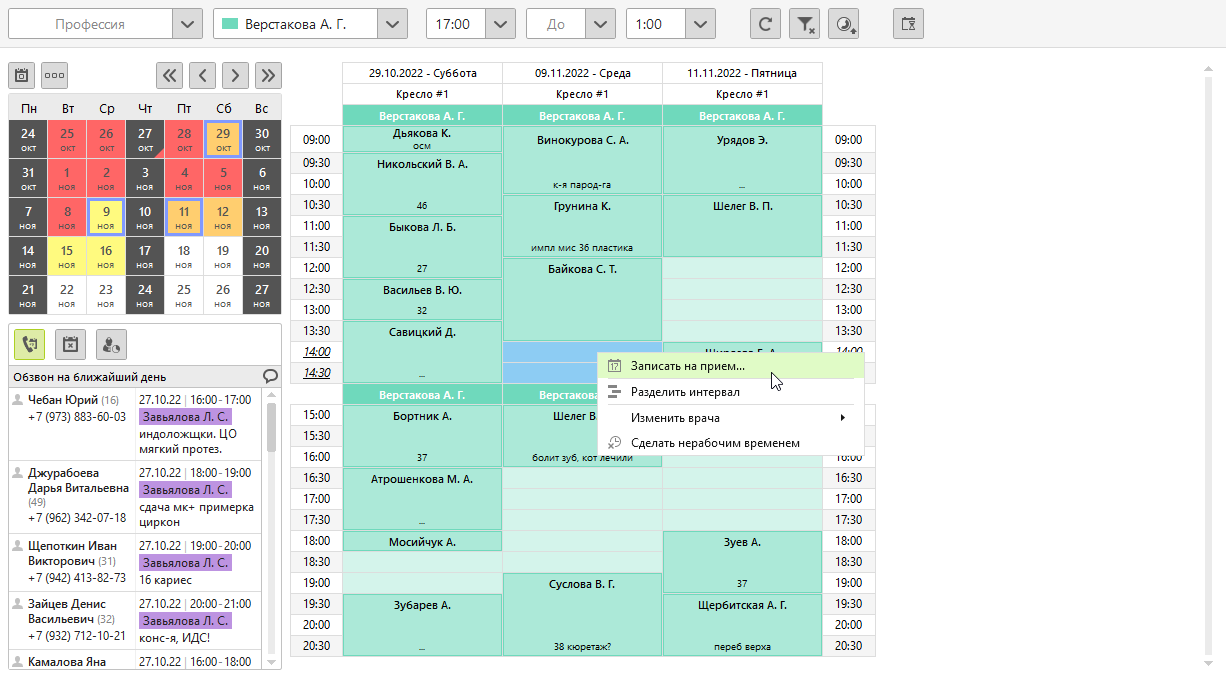Select calendar day 27 окт
Screen dimensions: 1226x678
tap(145, 139)
